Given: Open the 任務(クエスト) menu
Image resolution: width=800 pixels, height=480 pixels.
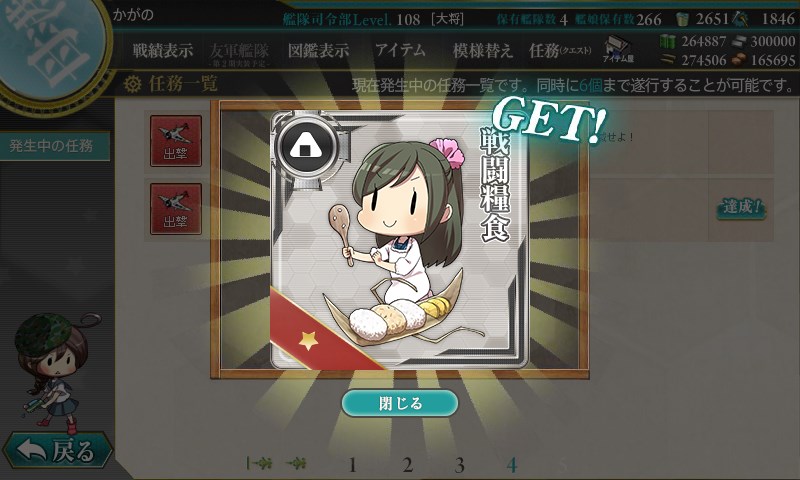Looking at the screenshot, I should (560, 50).
